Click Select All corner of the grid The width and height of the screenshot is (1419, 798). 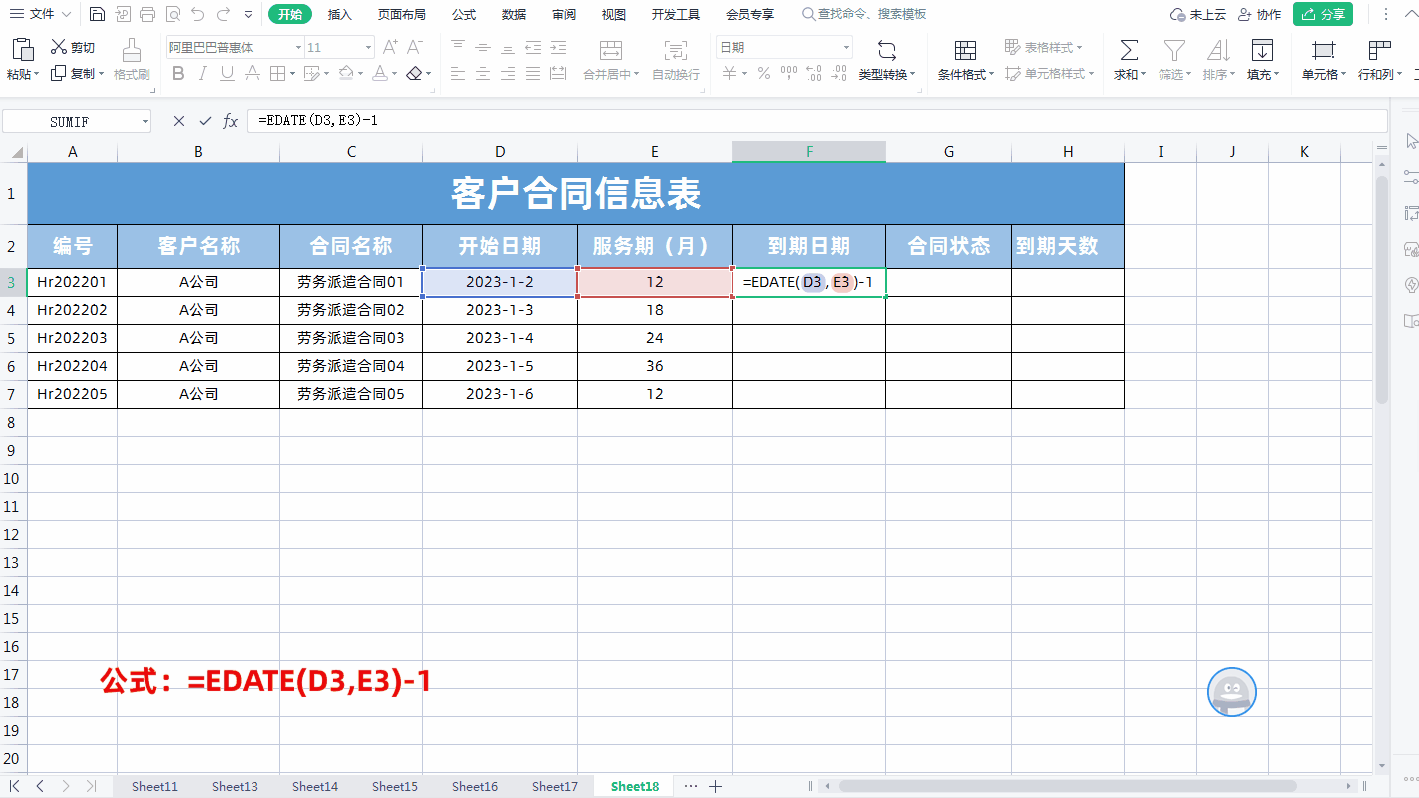click(13, 152)
